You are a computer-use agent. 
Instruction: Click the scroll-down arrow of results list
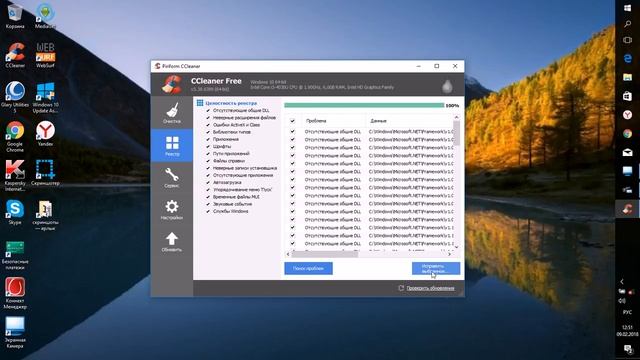457,247
